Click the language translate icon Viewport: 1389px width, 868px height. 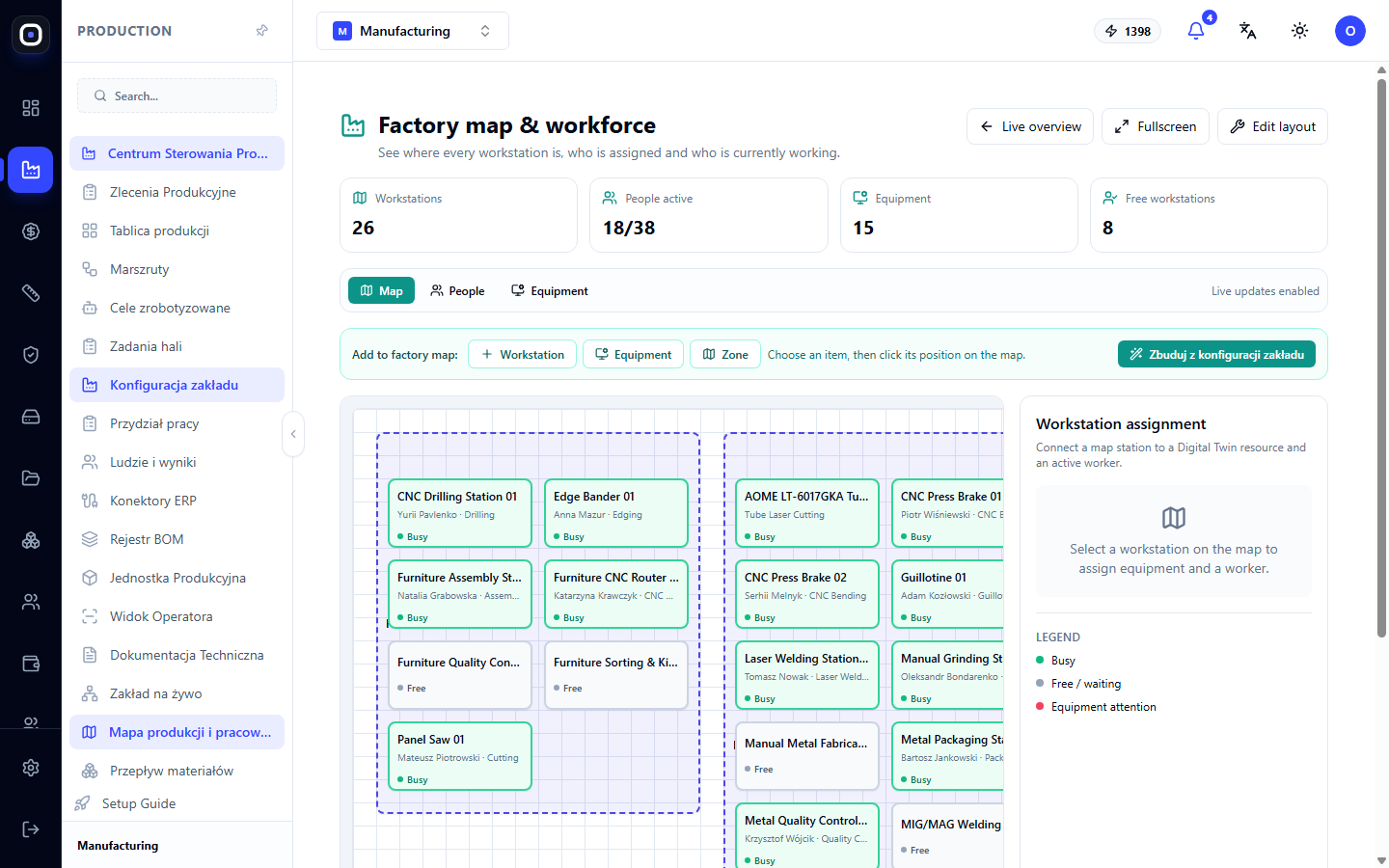[x=1248, y=31]
